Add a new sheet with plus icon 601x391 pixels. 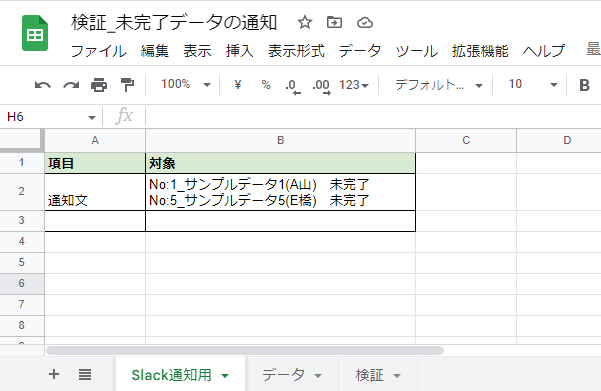pos(54,374)
